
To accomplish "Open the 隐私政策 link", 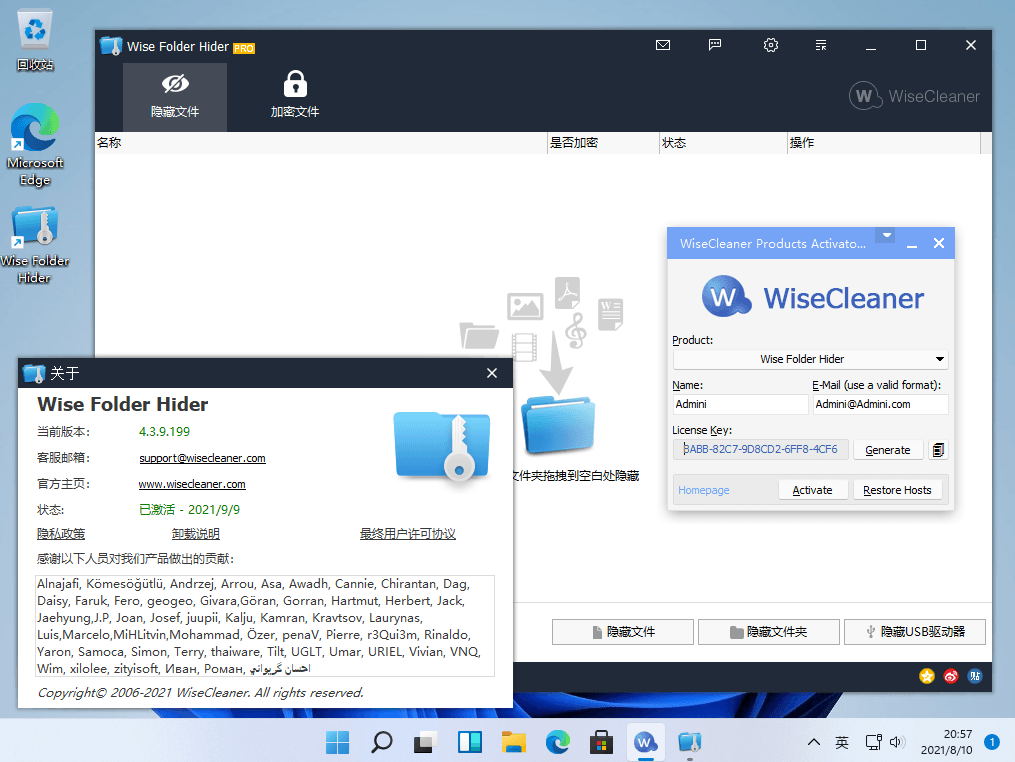I will (61, 533).
